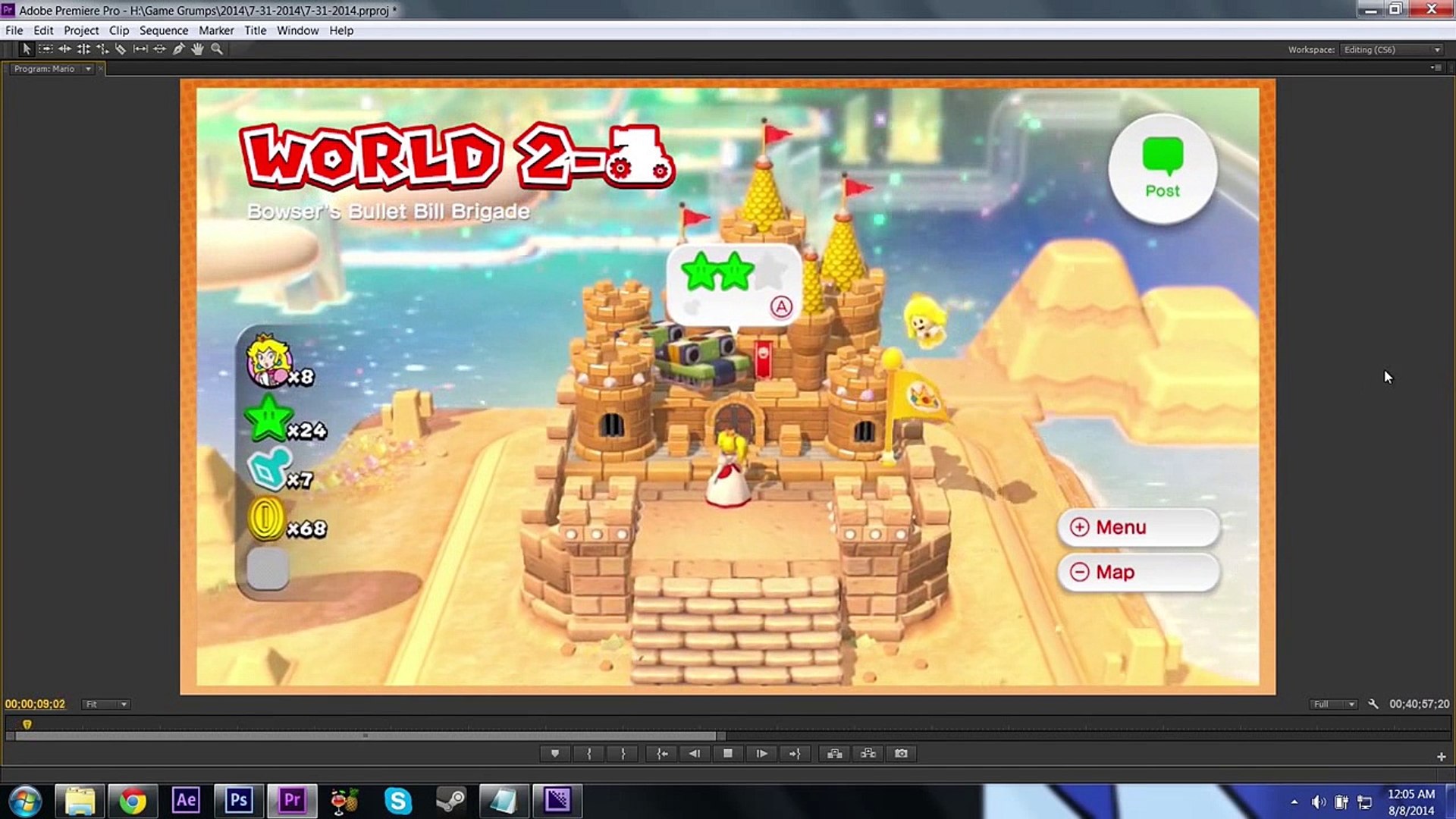Click the Add Marker button
The image size is (1456, 819).
click(x=555, y=753)
